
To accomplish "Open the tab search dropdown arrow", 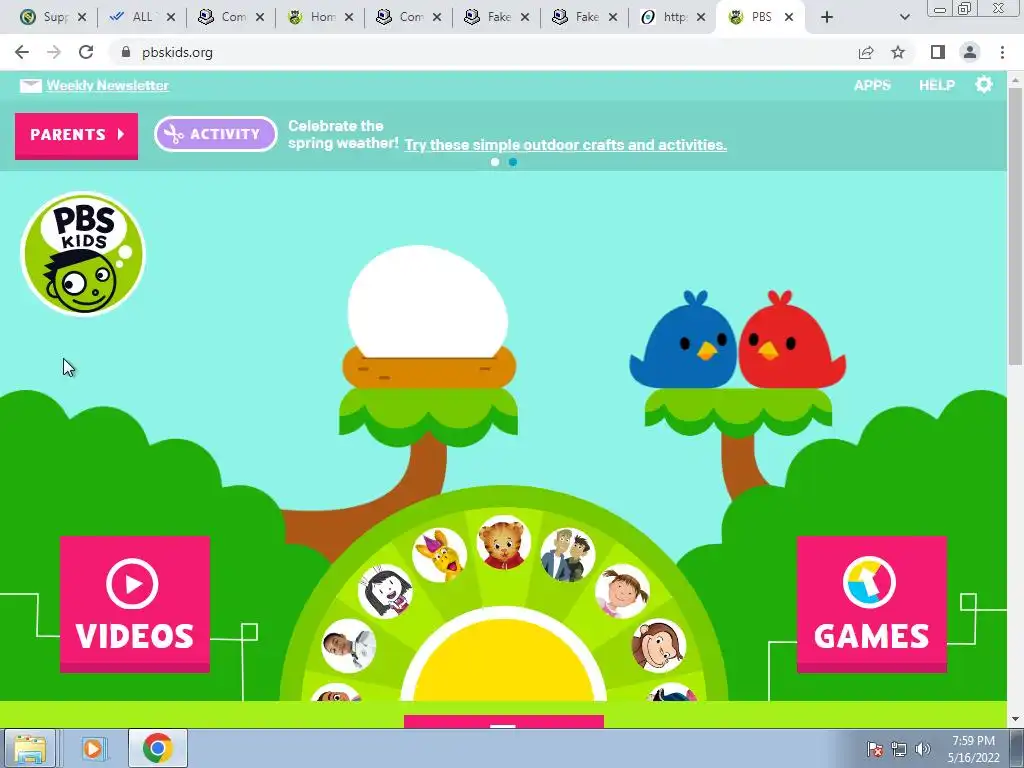I will (904, 17).
